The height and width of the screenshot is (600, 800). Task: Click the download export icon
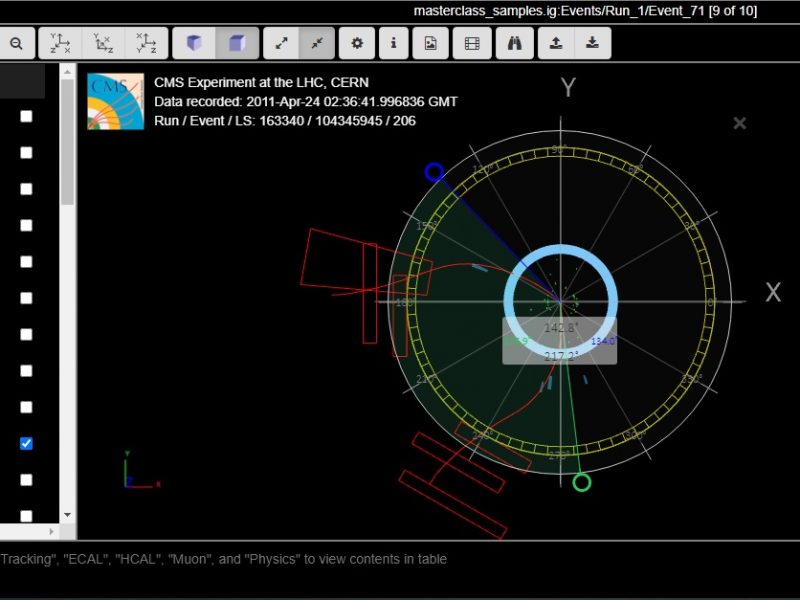click(592, 43)
